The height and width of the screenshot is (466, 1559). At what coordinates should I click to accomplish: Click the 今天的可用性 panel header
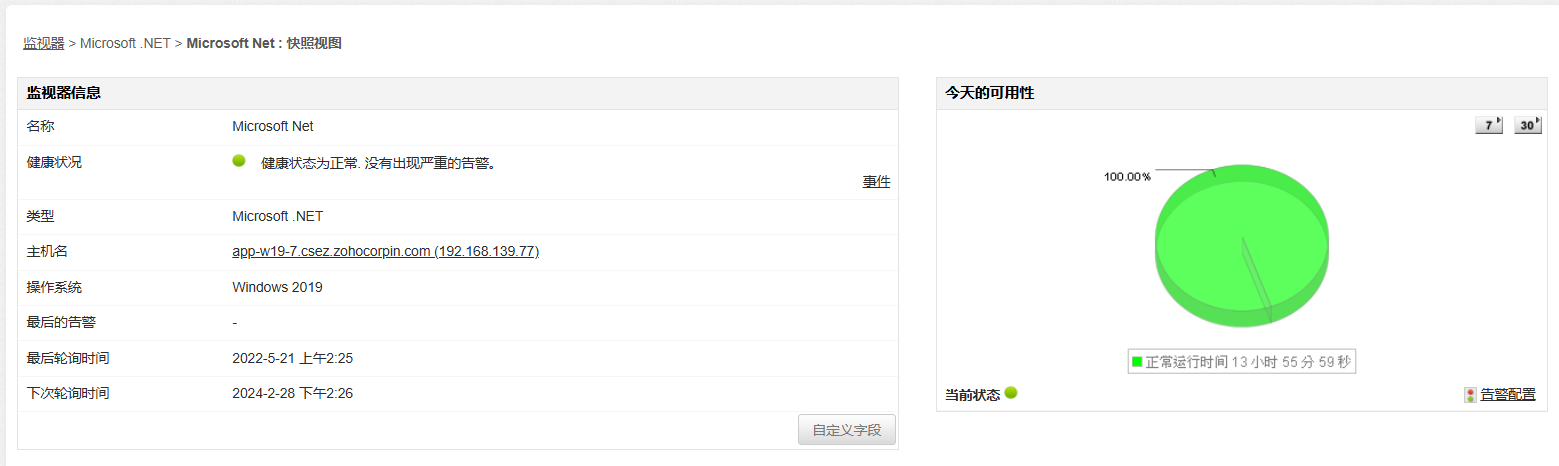pyautogui.click(x=990, y=93)
